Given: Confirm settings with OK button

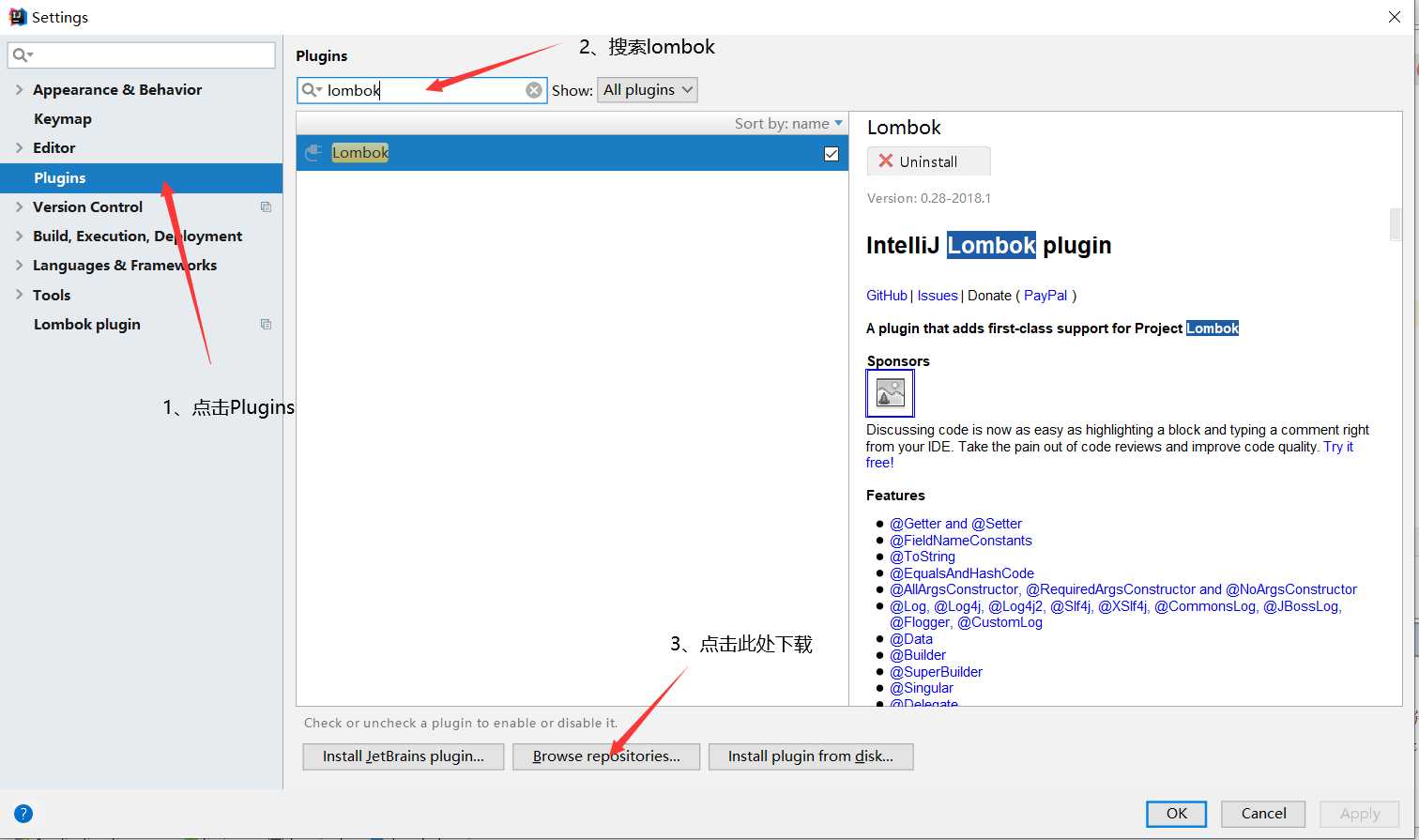Looking at the screenshot, I should coord(1177,814).
